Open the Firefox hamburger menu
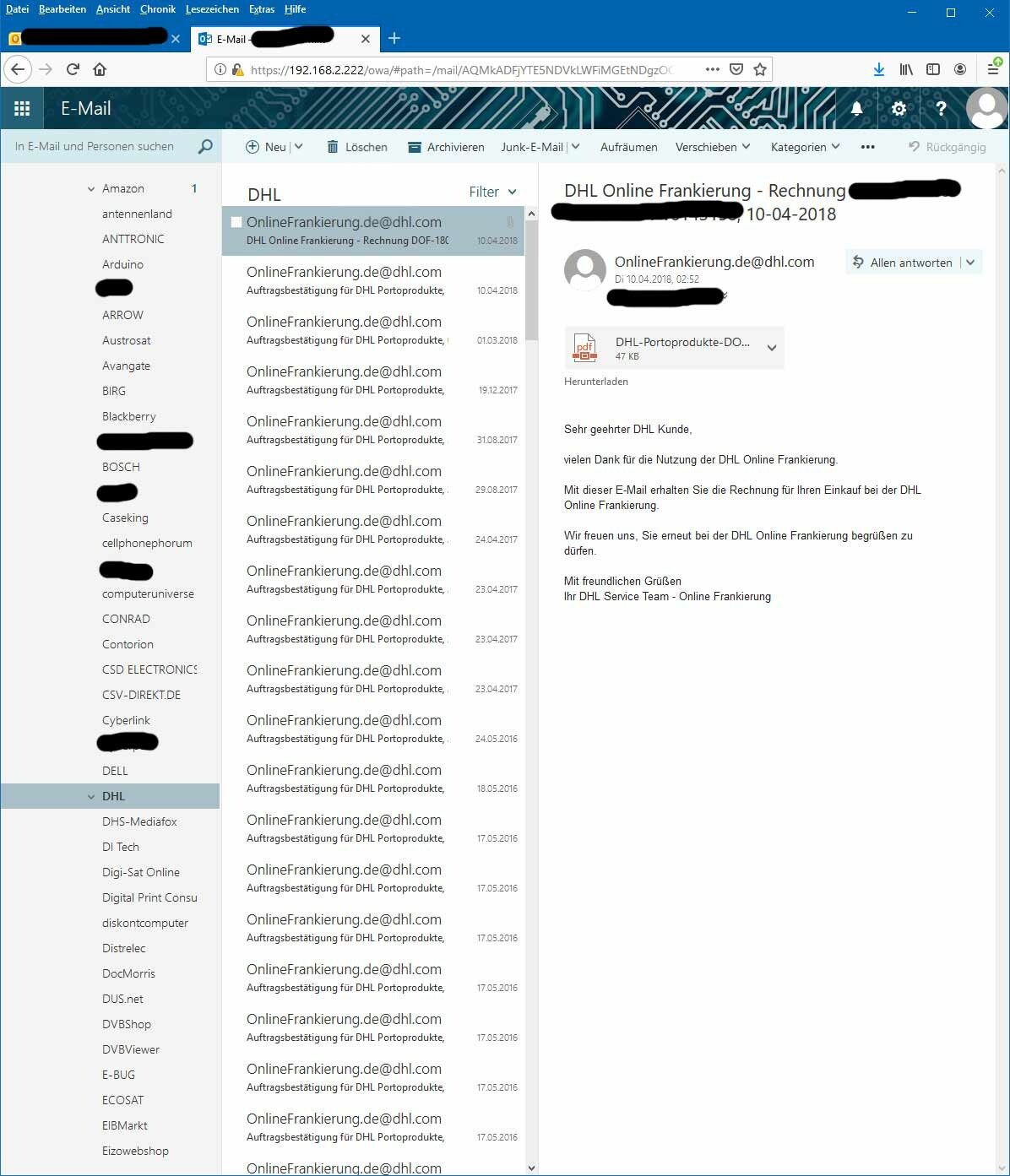This screenshot has width=1010, height=1176. tap(994, 69)
